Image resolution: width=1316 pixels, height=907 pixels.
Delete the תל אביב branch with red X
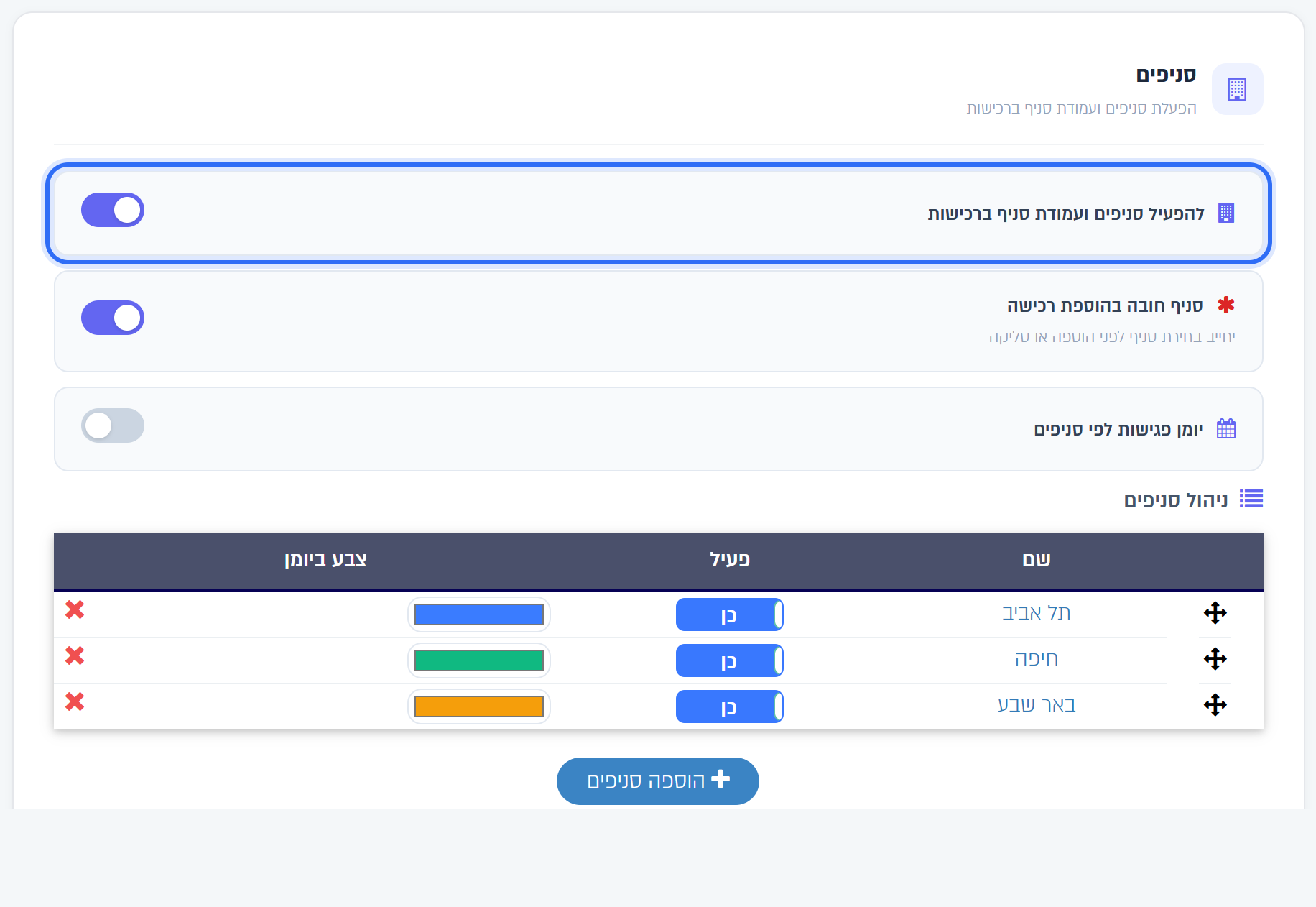coord(75,609)
